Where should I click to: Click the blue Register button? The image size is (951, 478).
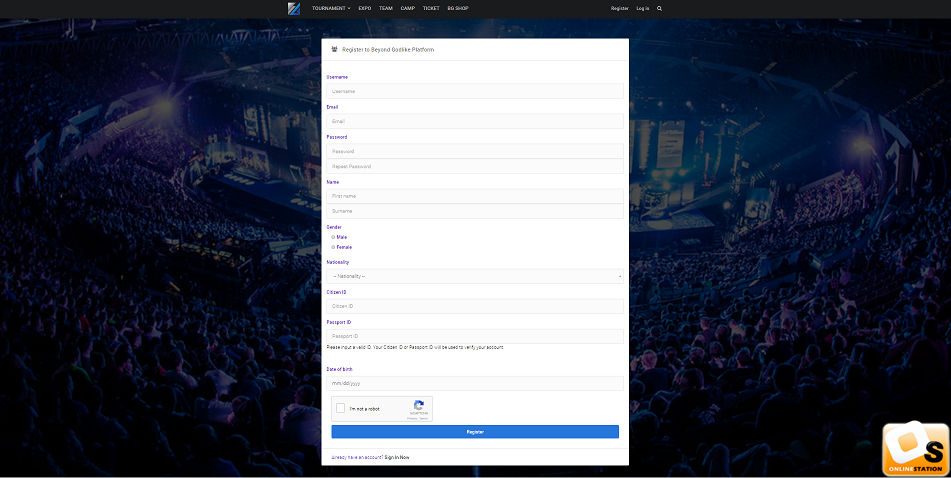pos(475,432)
